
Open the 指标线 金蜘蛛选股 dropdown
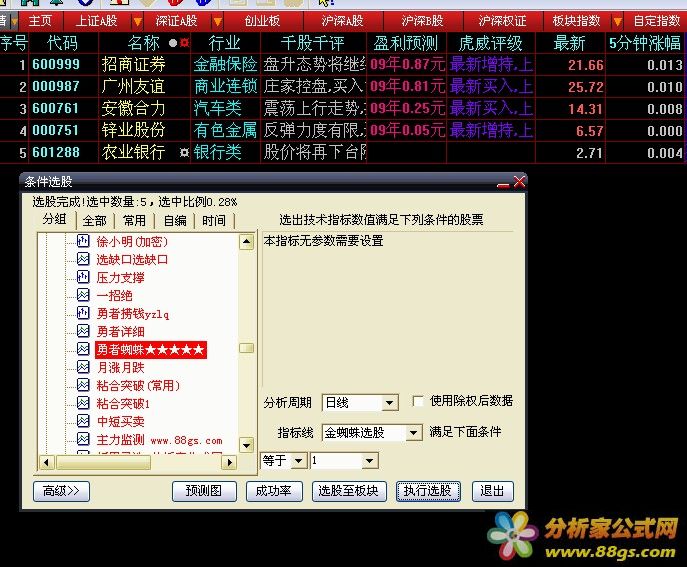click(413, 433)
